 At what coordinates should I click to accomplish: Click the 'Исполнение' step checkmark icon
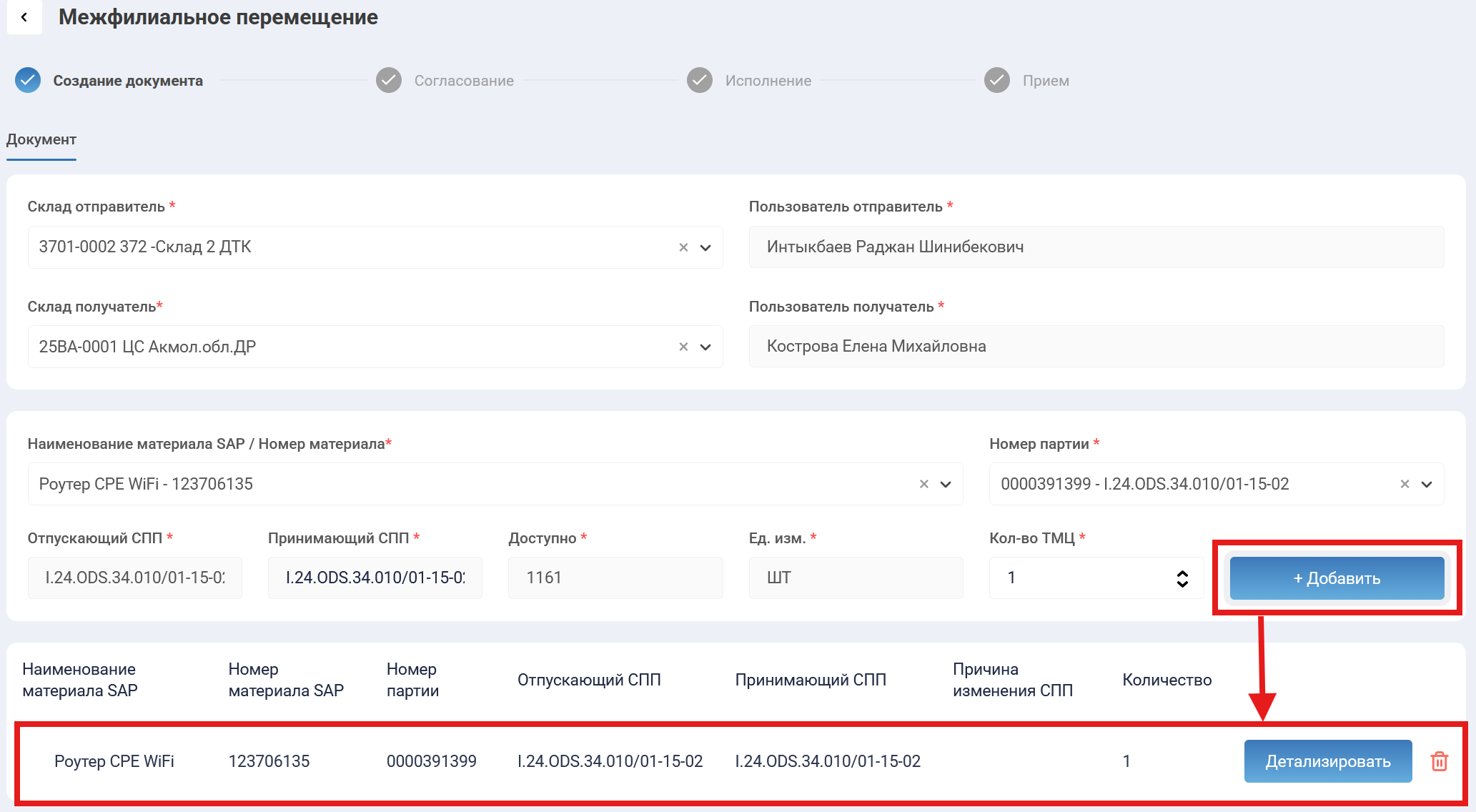click(x=700, y=80)
